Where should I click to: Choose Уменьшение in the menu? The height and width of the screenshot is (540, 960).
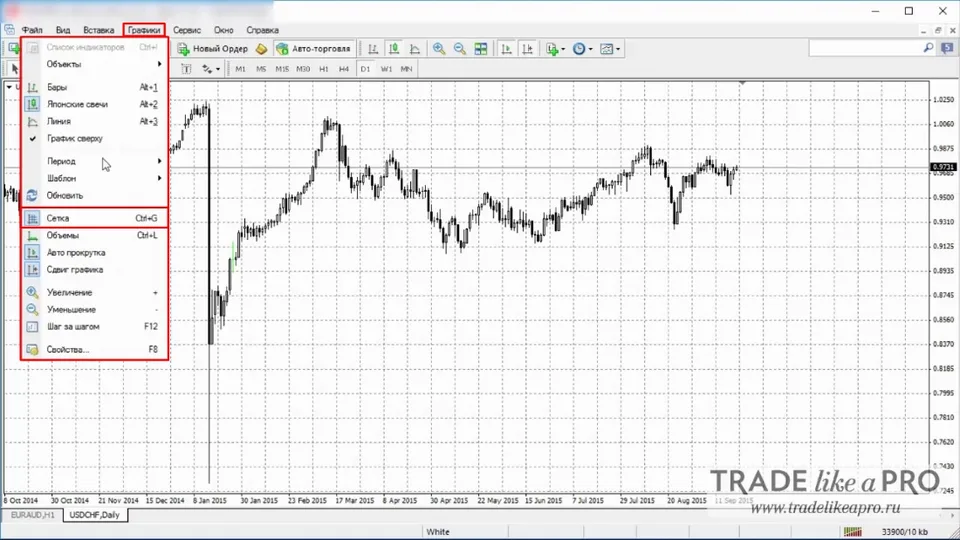click(x=94, y=310)
